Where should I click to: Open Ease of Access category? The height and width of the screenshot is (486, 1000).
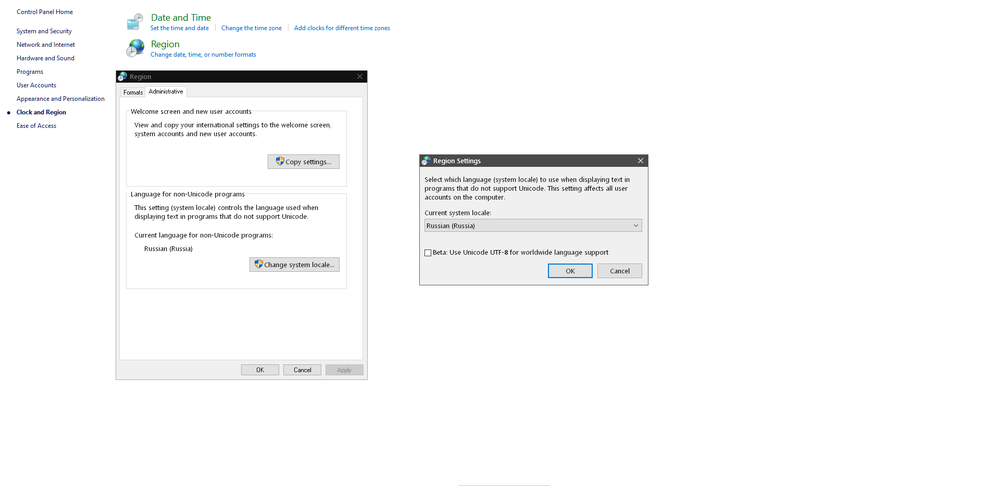(36, 126)
